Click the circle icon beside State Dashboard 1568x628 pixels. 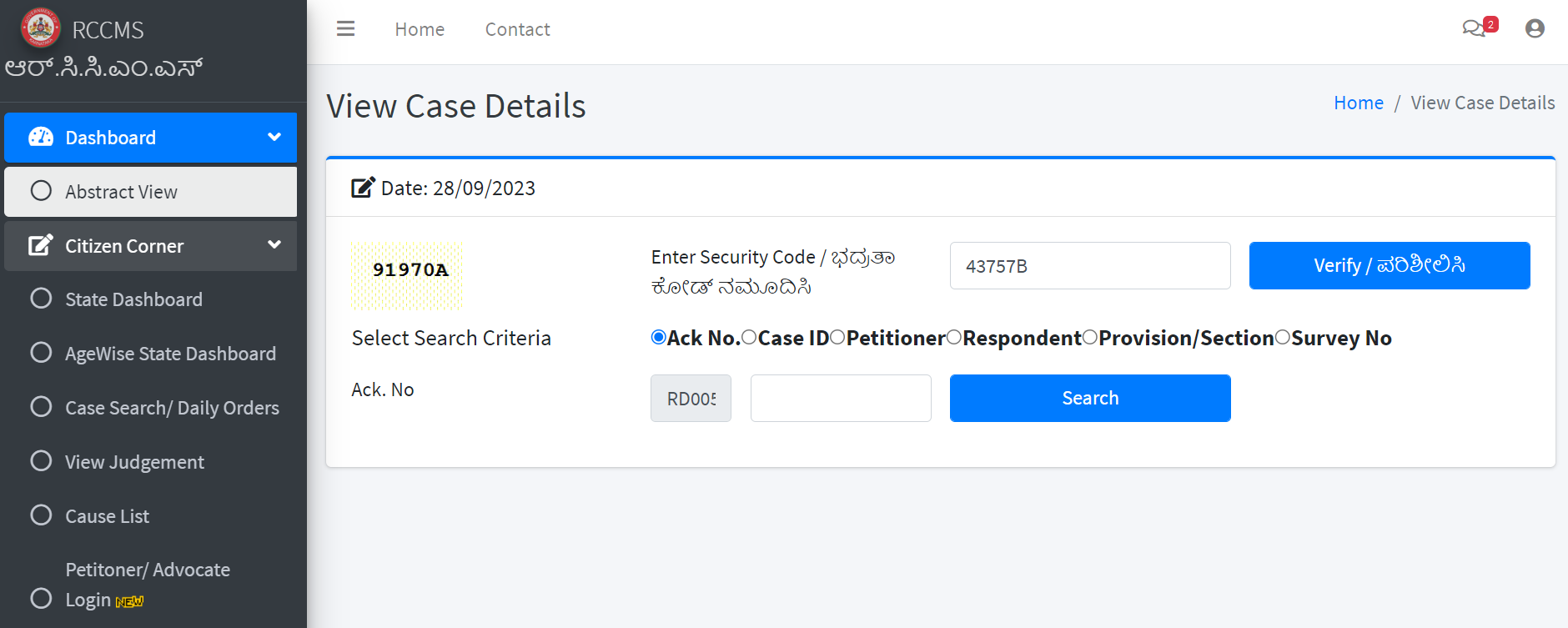(x=41, y=299)
